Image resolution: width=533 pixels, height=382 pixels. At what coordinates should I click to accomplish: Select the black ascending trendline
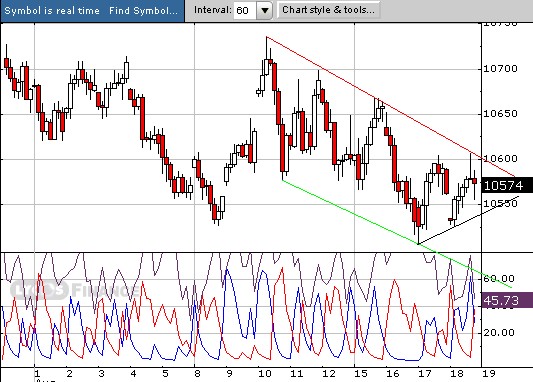coord(469,220)
